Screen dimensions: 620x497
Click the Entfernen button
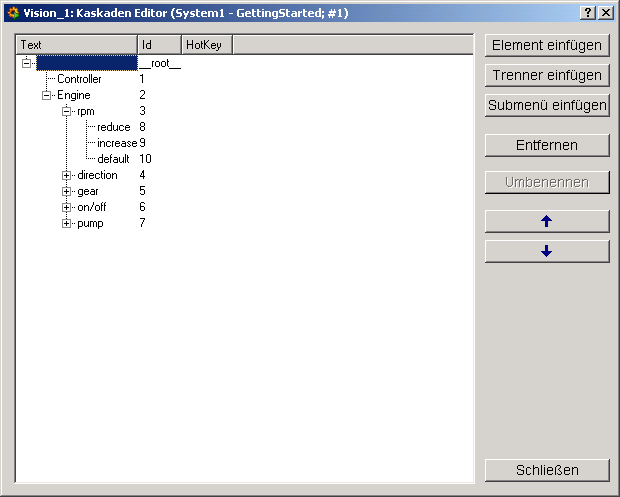(x=547, y=145)
